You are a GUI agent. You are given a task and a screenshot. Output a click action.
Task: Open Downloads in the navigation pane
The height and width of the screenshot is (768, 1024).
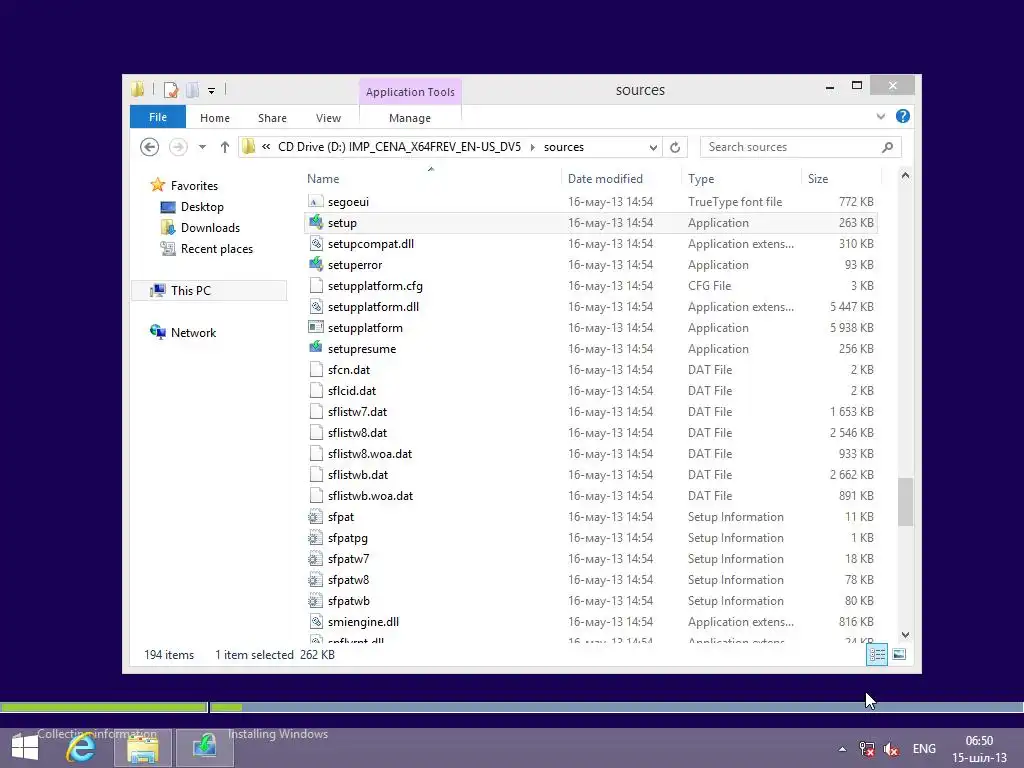[x=210, y=227]
